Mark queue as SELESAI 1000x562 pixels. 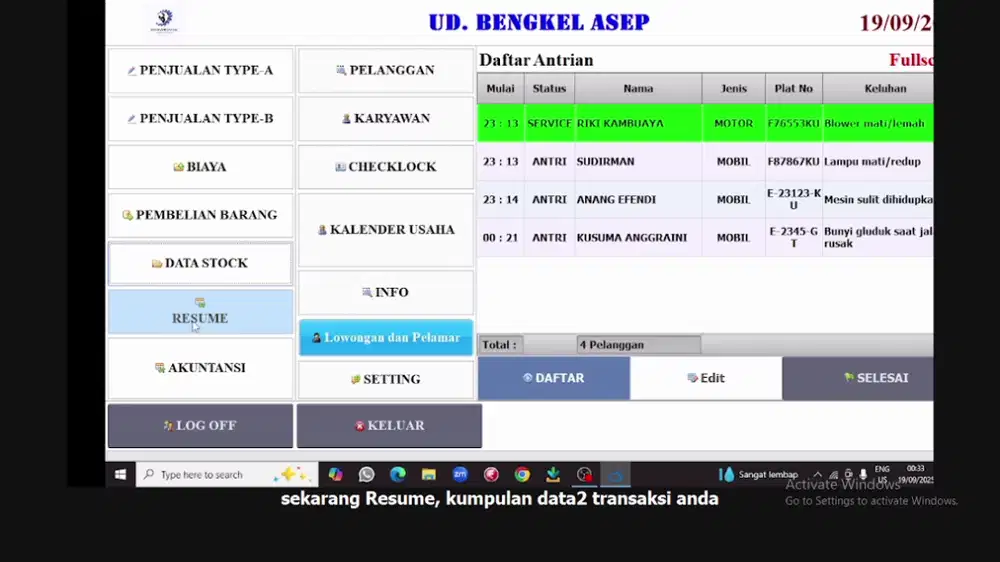(x=858, y=378)
